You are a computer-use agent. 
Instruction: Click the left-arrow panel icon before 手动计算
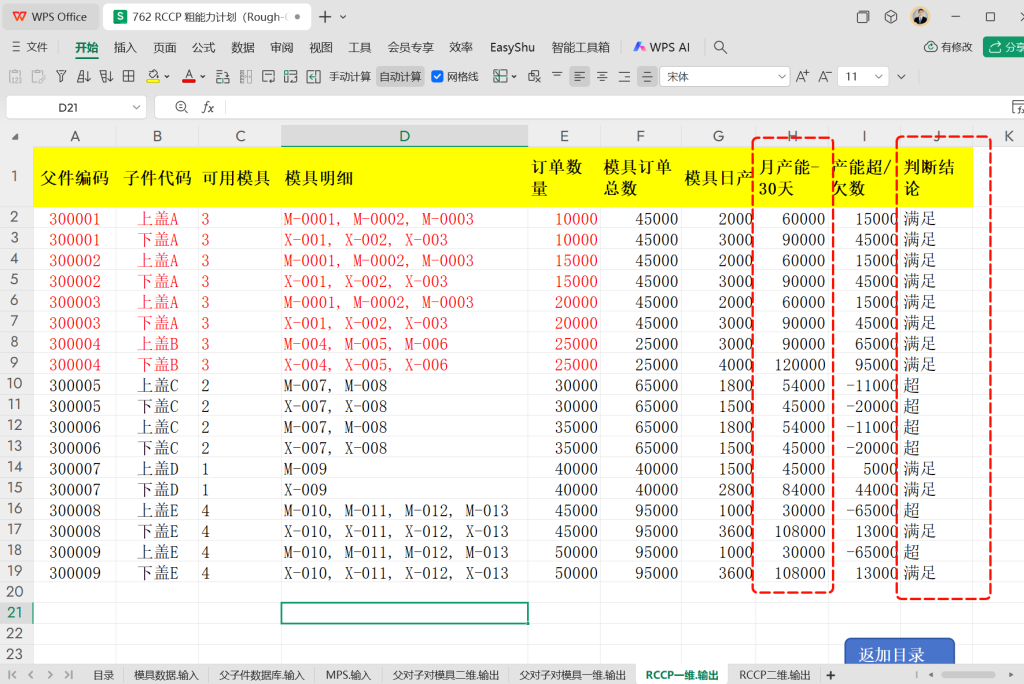tap(313, 76)
